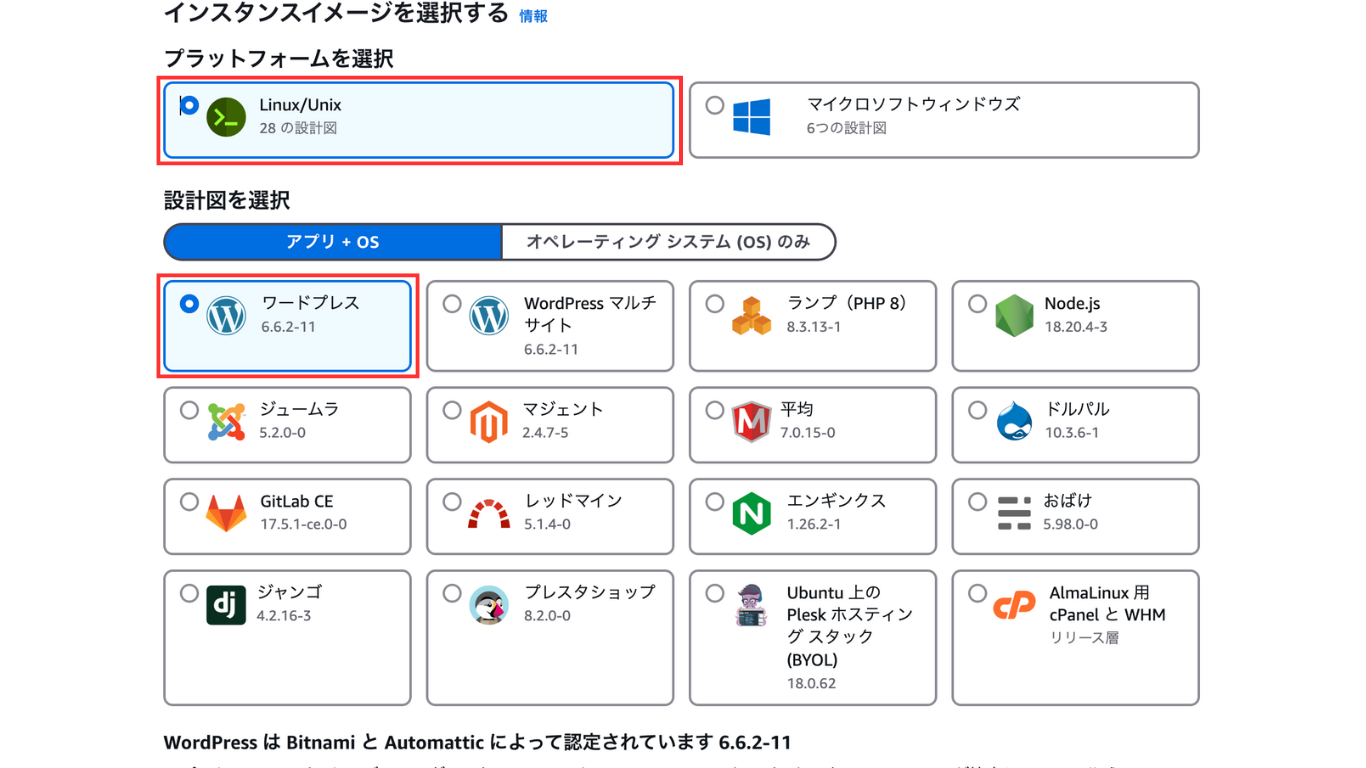Screen dimensions: 1366x768
Task: Select the マジェント radio button
Action: pyautogui.click(x=452, y=410)
